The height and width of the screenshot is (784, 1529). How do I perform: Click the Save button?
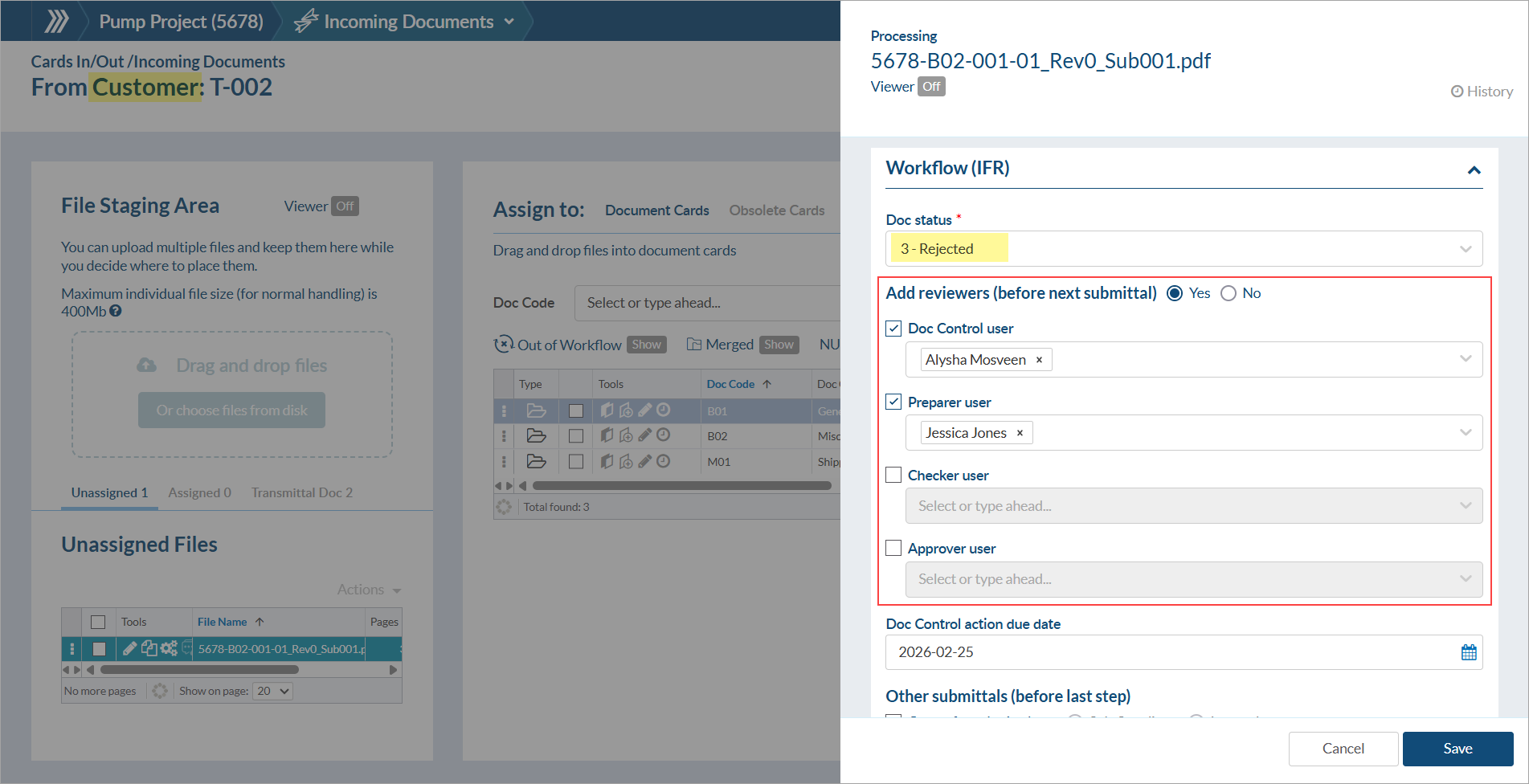pos(1457,748)
